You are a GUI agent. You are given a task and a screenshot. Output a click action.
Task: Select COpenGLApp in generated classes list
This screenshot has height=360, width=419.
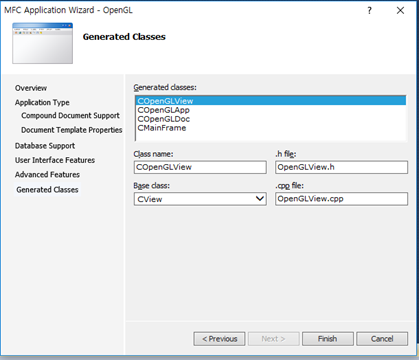point(271,110)
